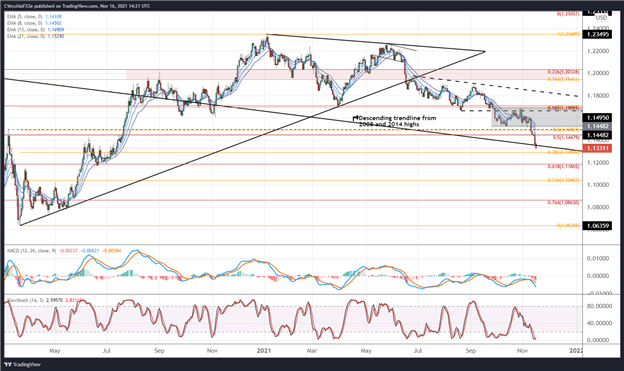Image resolution: width=624 pixels, height=371 pixels.
Task: Select the EMA (21, close, 0) legend
Action: 35,36
